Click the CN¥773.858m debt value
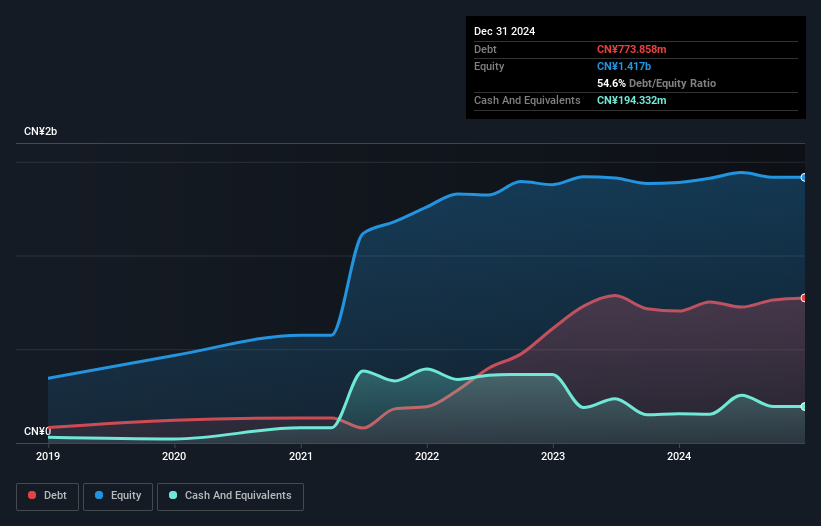This screenshot has width=821, height=526. [631, 49]
